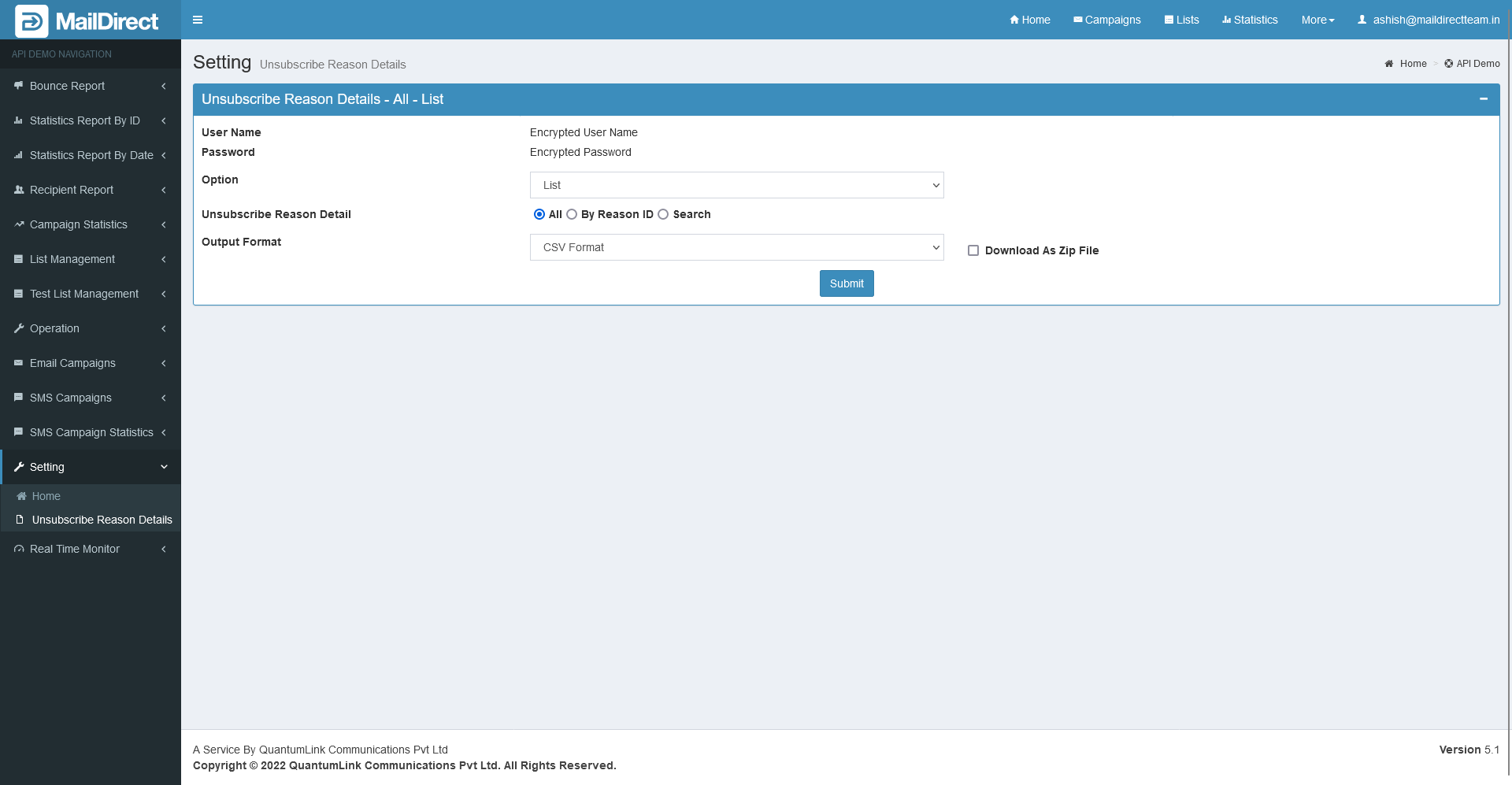1512x785 pixels.
Task: Open the More dropdown in top navigation
Action: click(1317, 20)
